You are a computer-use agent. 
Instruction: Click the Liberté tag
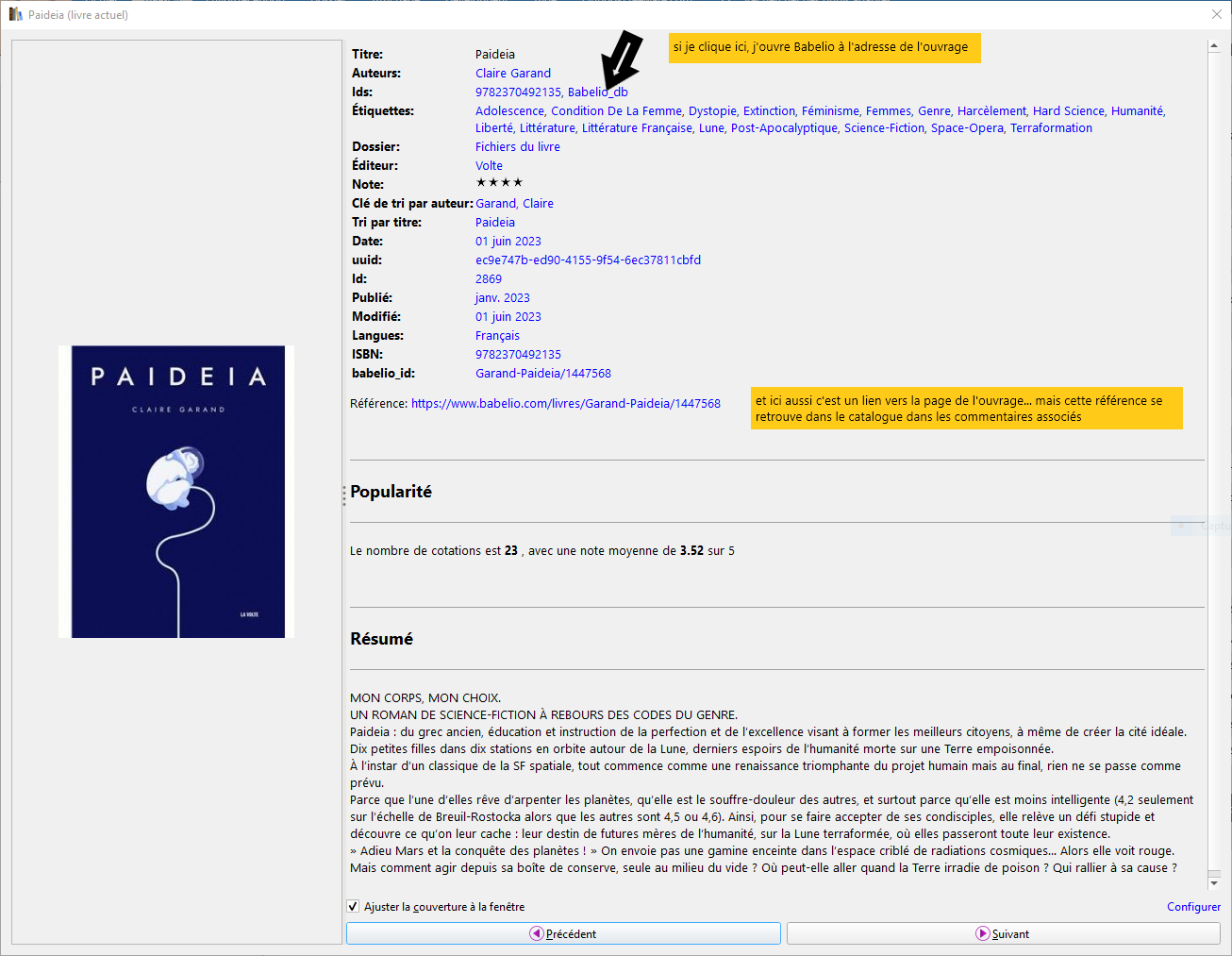pyautogui.click(x=494, y=127)
